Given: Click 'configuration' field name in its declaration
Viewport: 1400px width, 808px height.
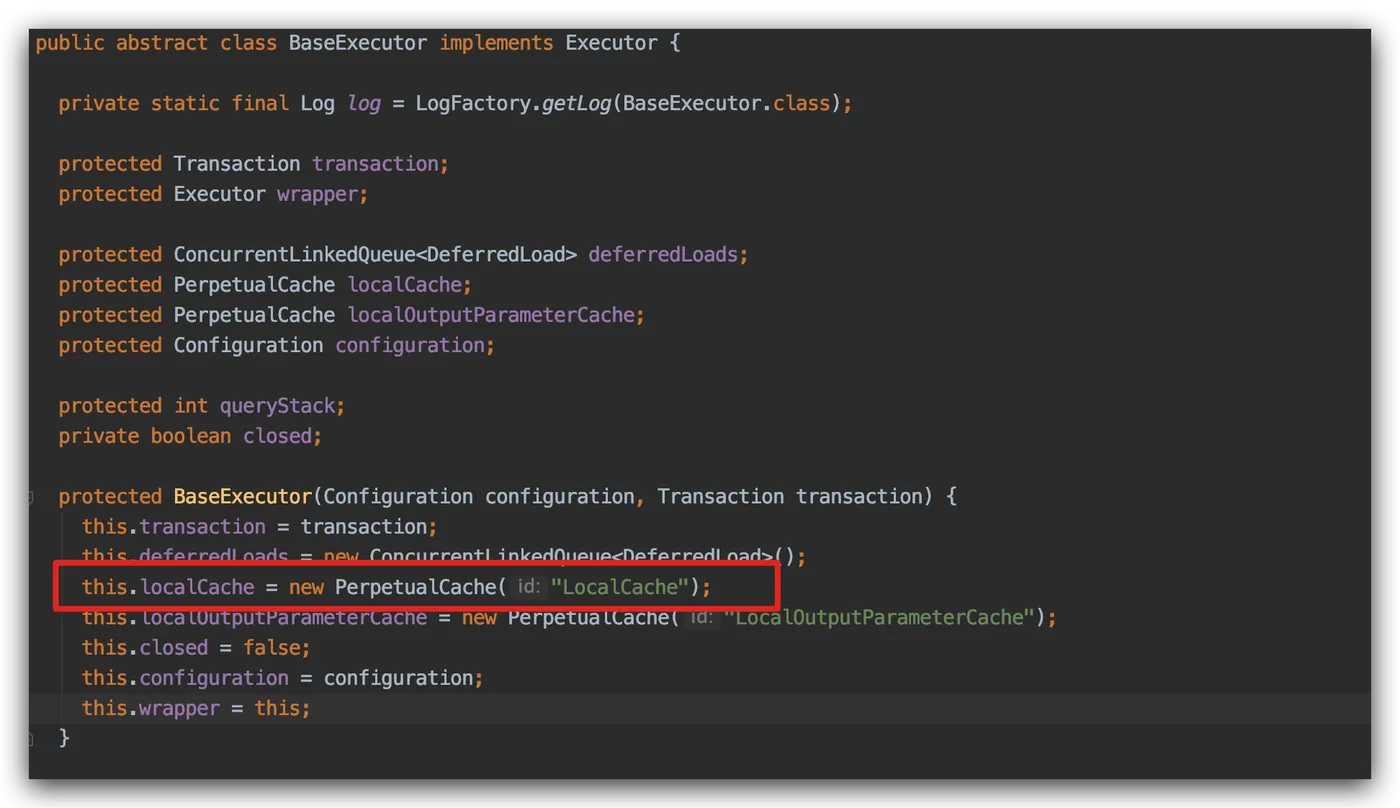Looking at the screenshot, I should pos(409,345).
